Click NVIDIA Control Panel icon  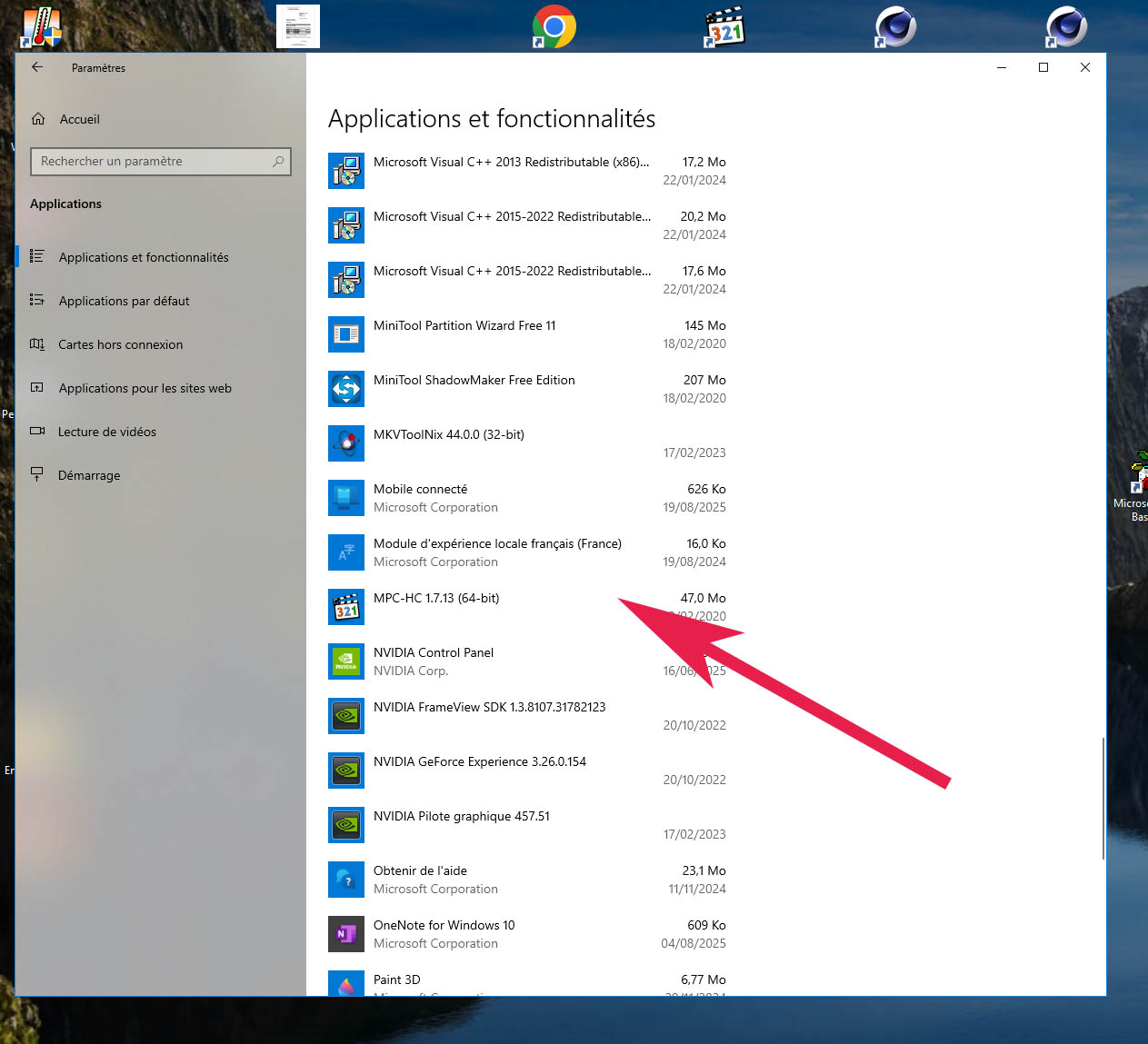click(346, 661)
